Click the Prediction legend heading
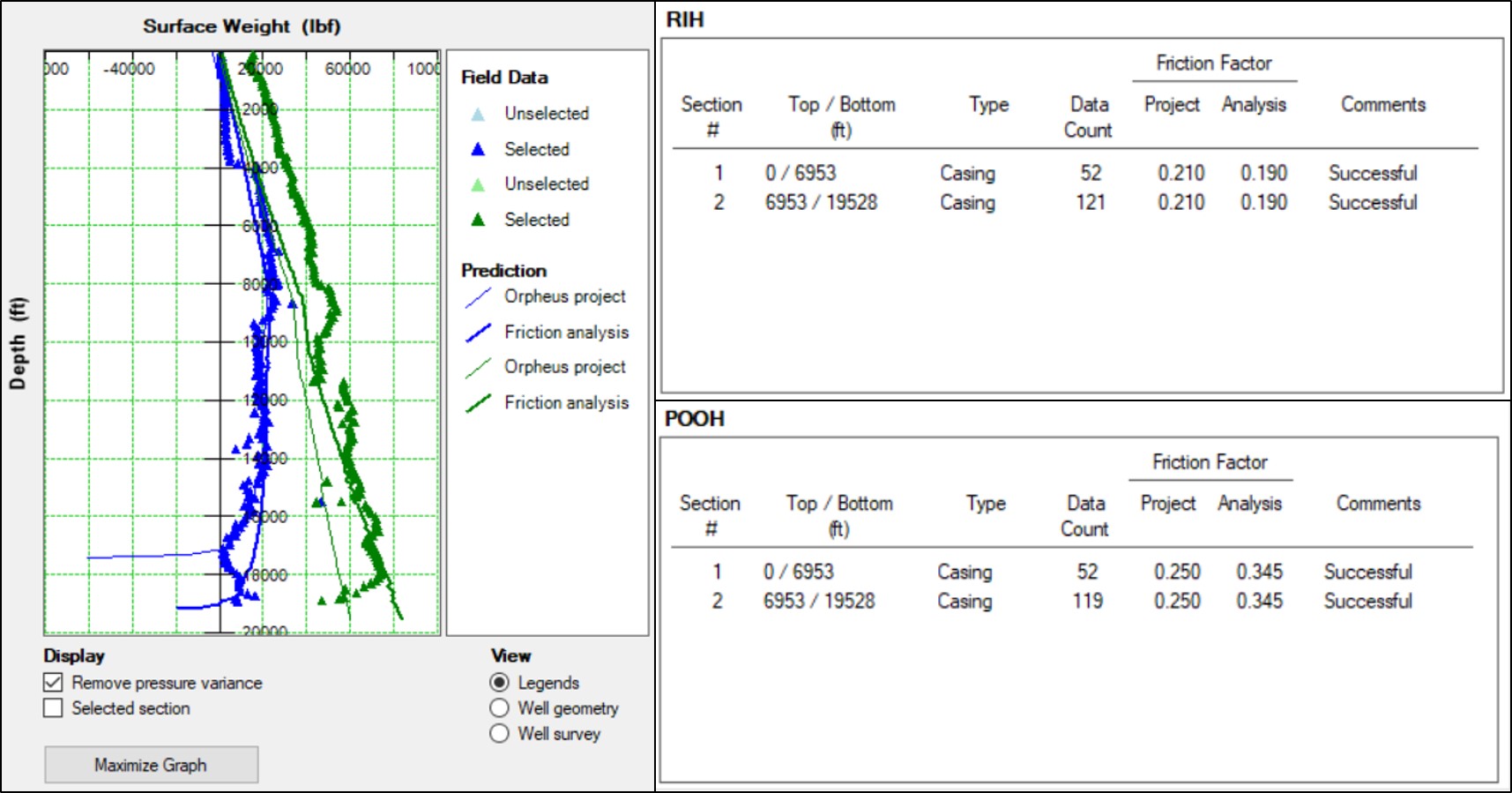This screenshot has width=1512, height=793. [x=503, y=271]
